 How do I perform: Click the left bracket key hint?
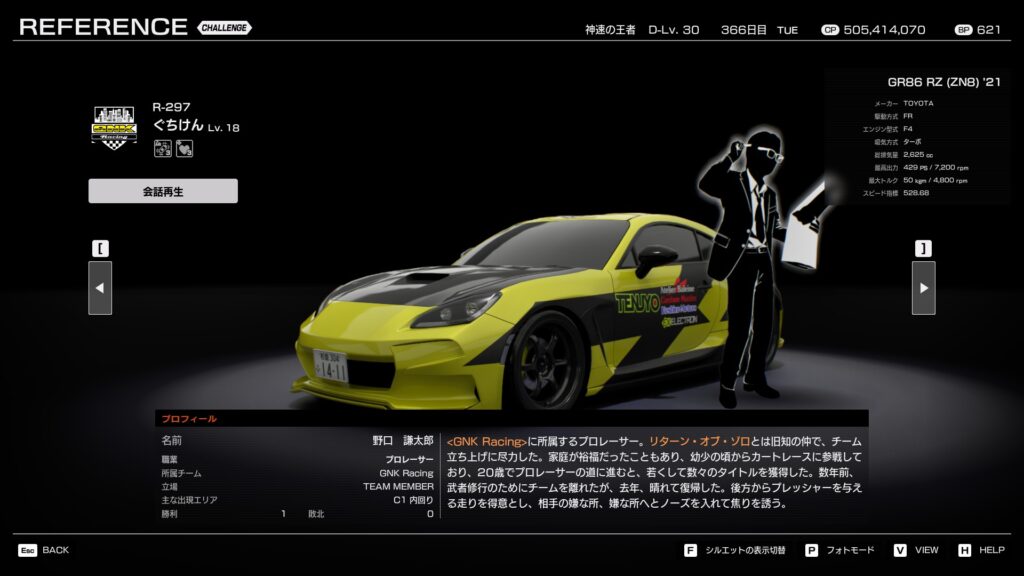point(100,248)
